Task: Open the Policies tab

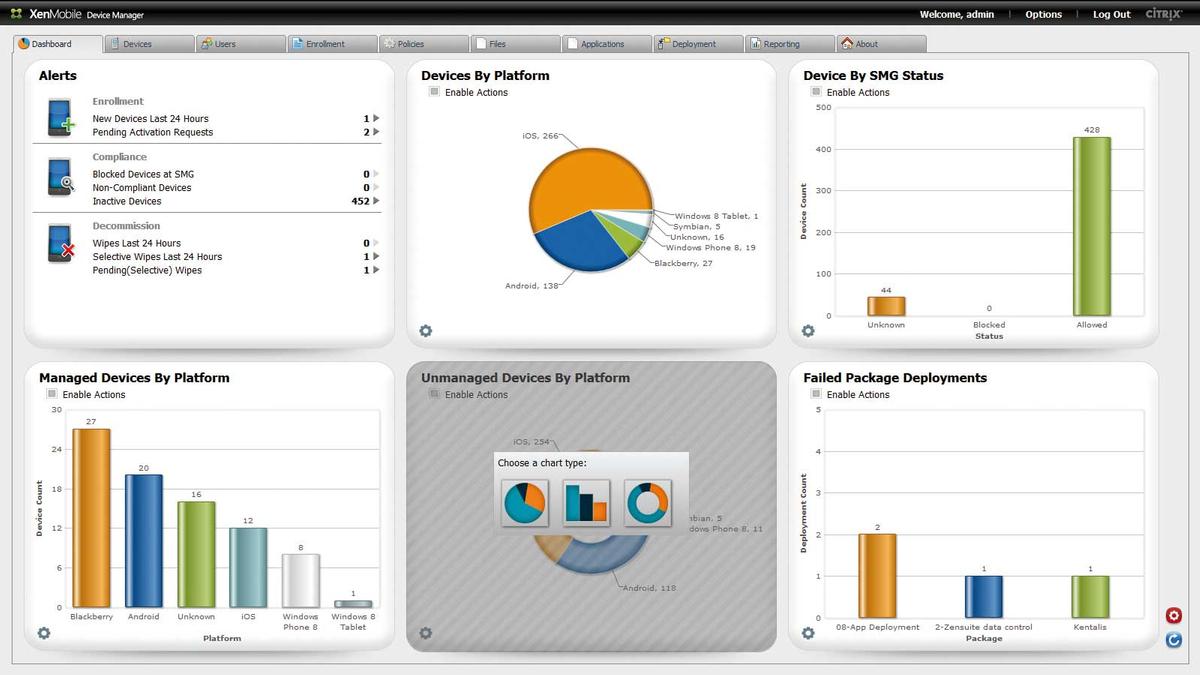Action: (424, 44)
